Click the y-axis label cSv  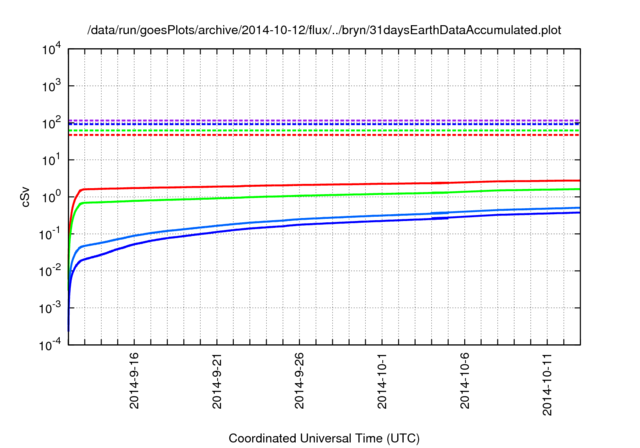pos(26,197)
